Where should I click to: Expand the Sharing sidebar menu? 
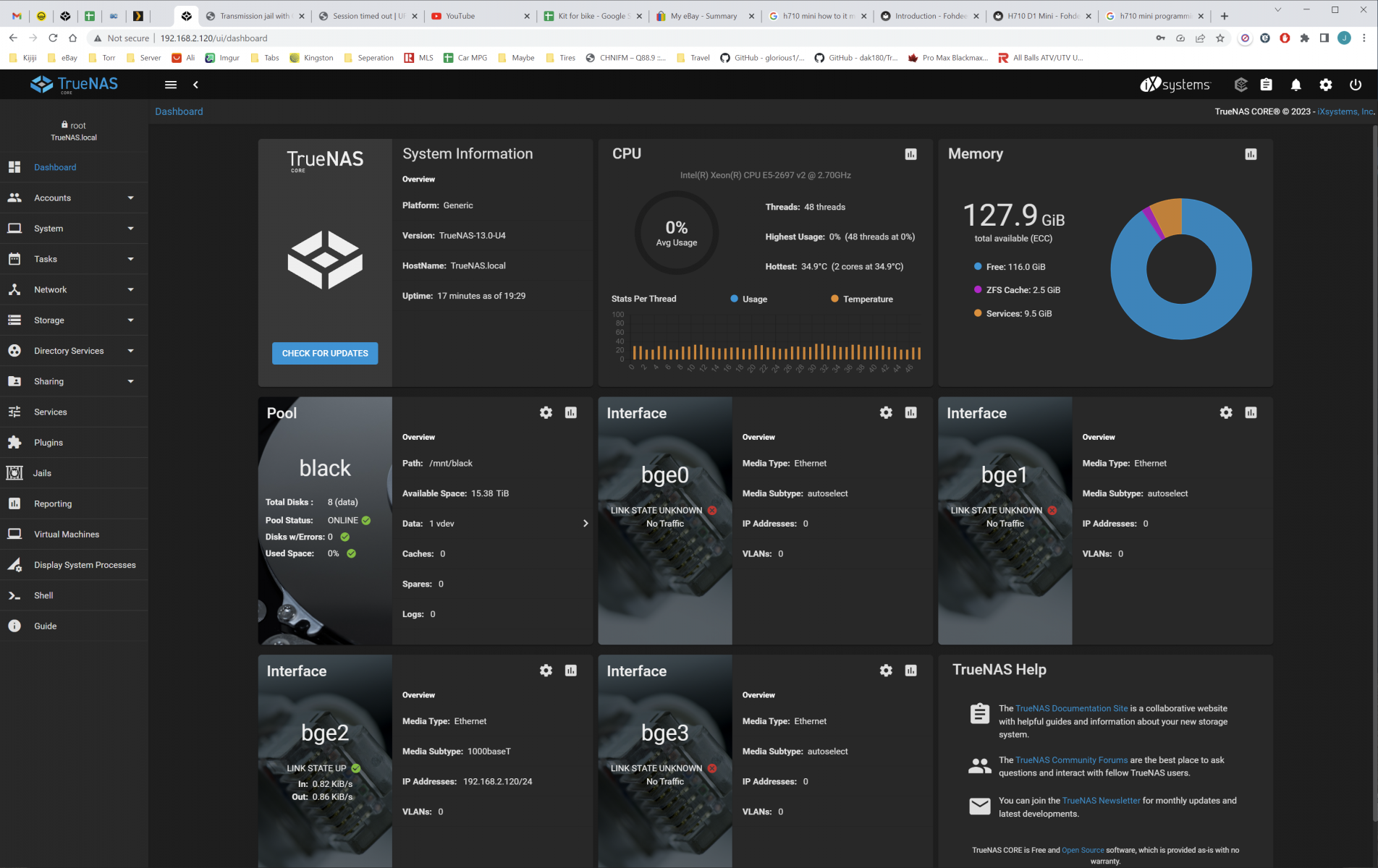[x=74, y=381]
